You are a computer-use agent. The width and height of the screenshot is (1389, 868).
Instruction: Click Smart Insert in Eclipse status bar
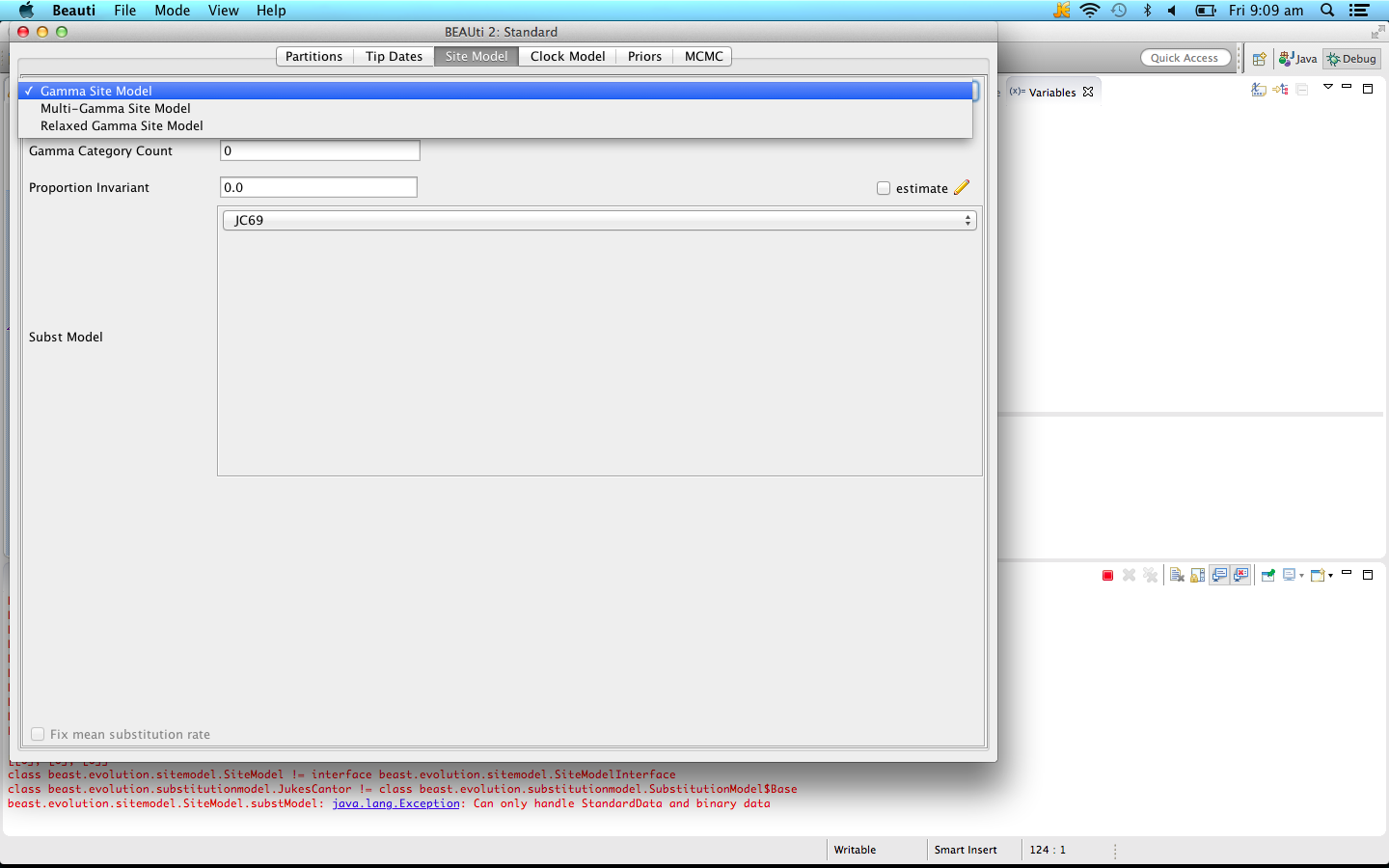[x=966, y=850]
